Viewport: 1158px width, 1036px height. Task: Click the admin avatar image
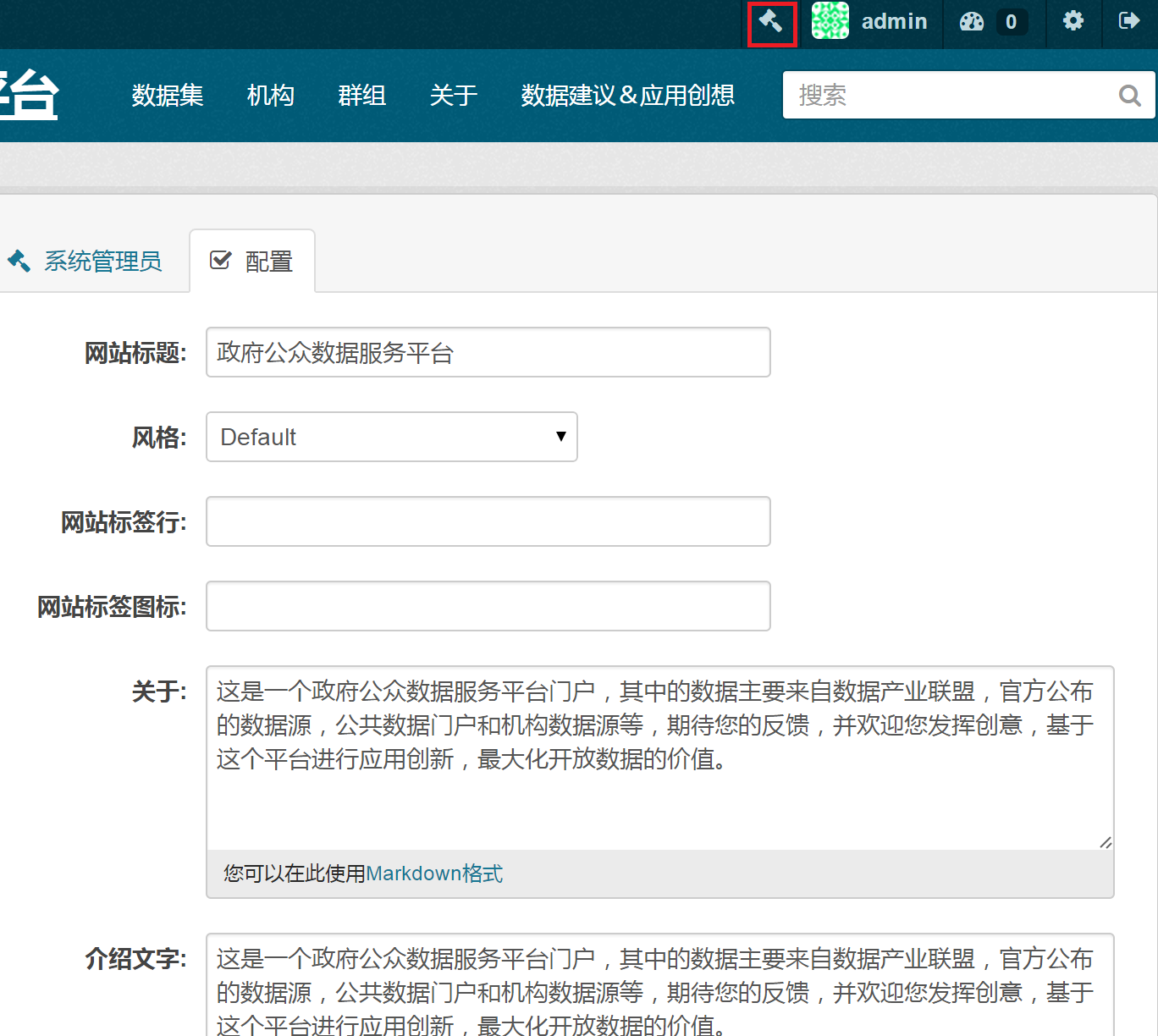tap(830, 20)
